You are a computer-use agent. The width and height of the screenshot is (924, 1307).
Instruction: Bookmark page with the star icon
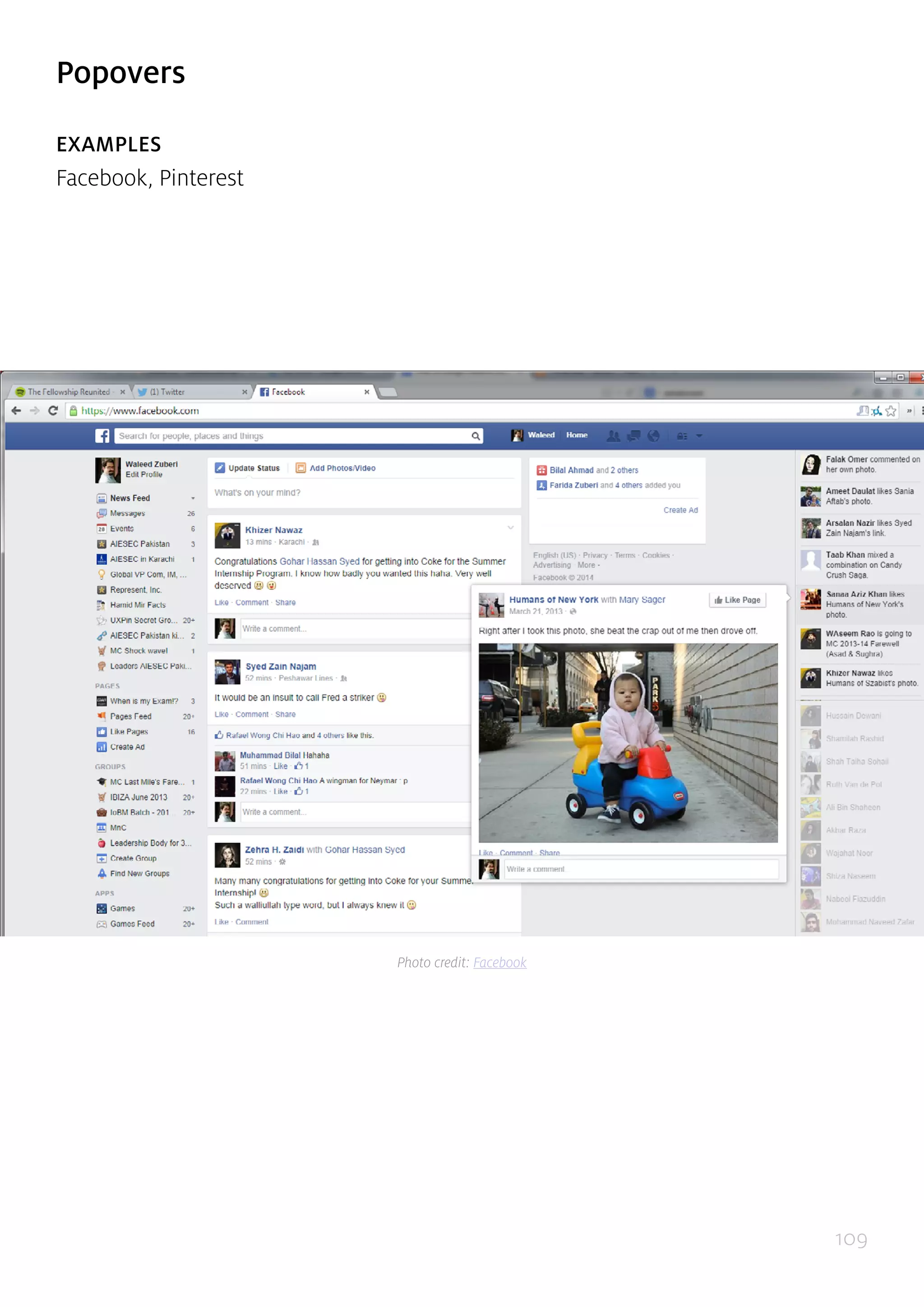pos(891,411)
